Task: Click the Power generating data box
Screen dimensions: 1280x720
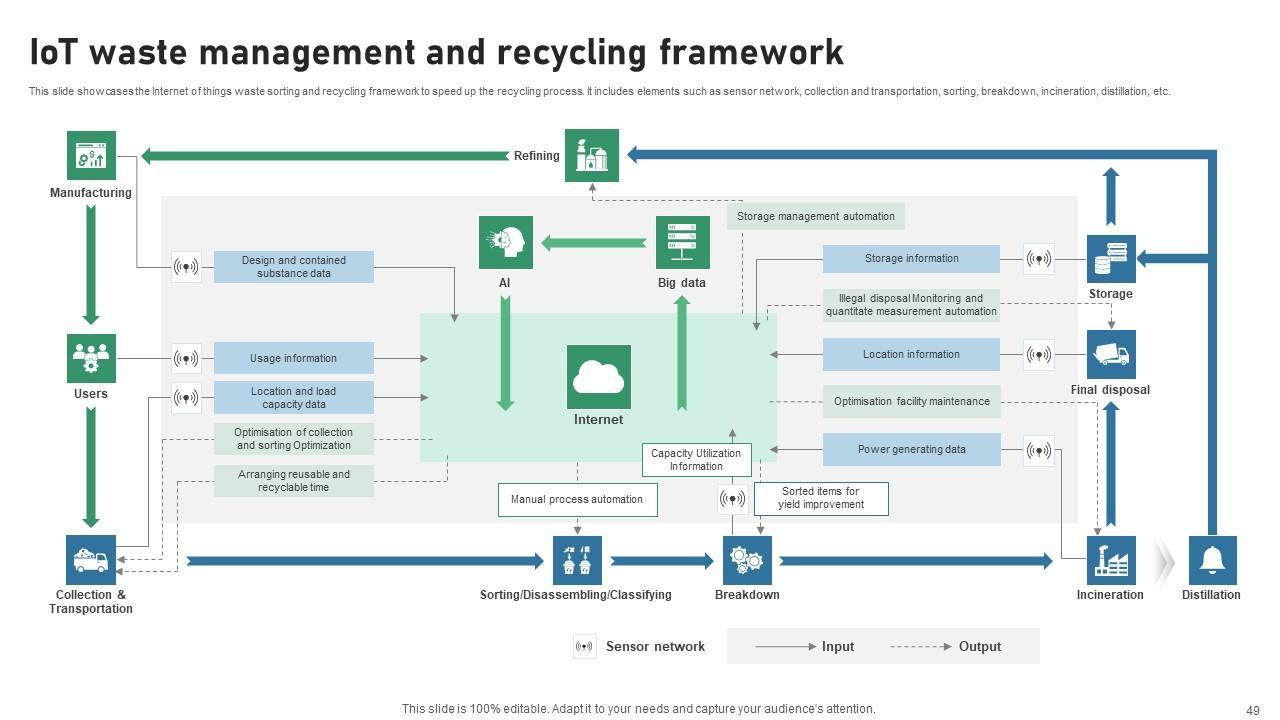Action: [x=911, y=450]
